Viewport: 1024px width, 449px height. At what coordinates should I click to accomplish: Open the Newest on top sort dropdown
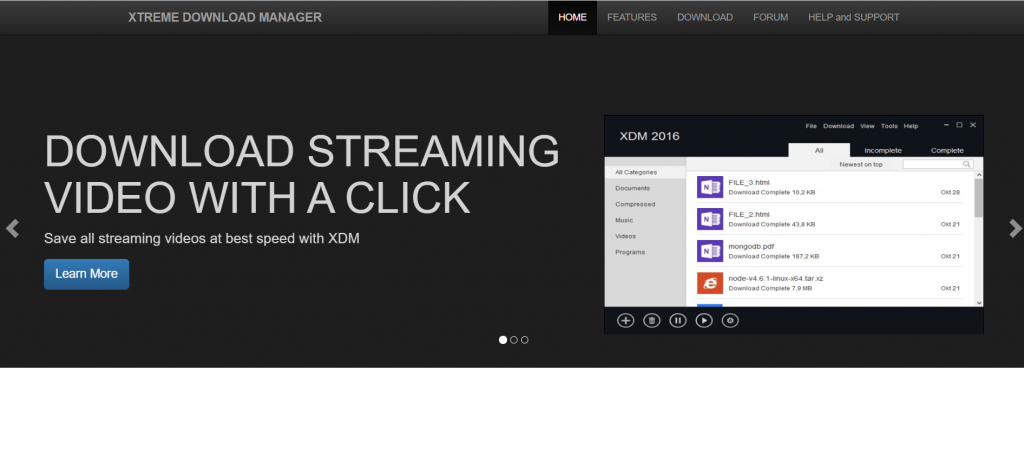tap(861, 164)
